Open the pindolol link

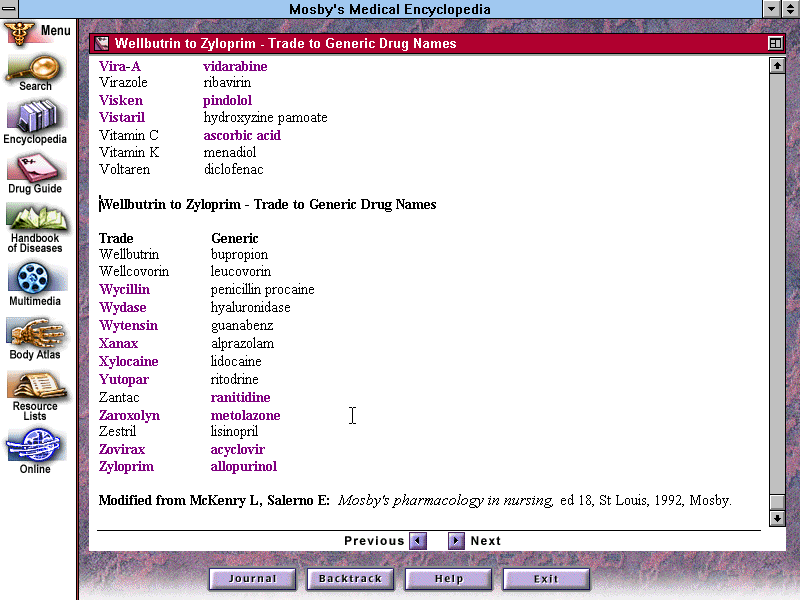coord(228,101)
